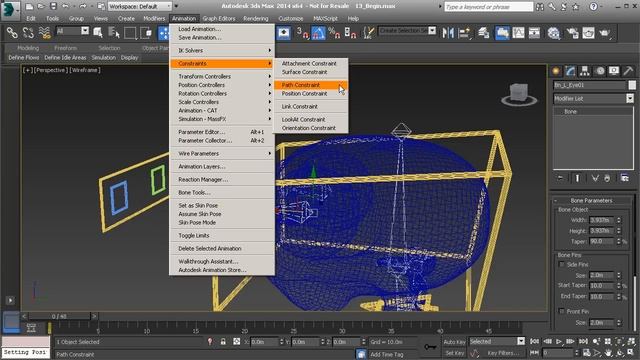Toggle Percent Snap
The width and height of the screenshot is (640, 360).
[334, 33]
